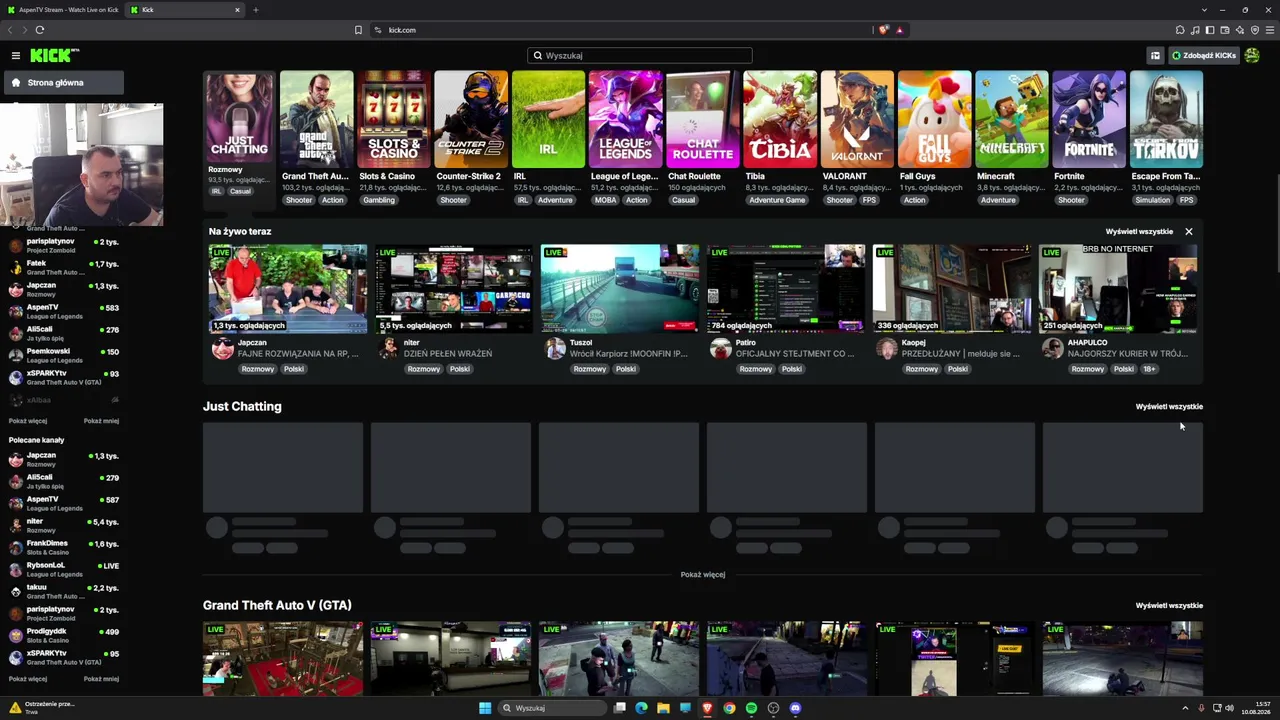
Task: Close the Kick browser tab
Action: click(237, 10)
